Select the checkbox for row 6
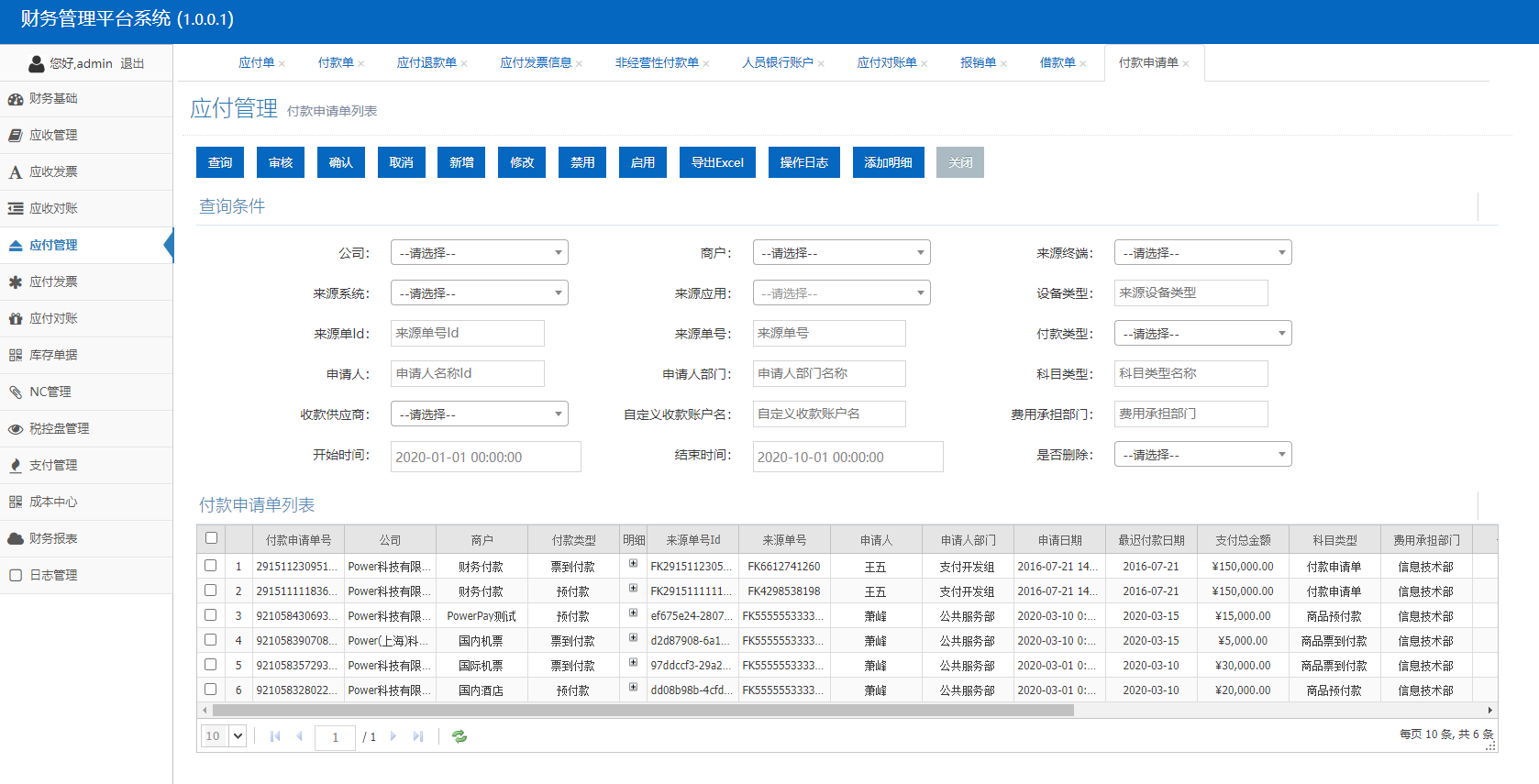Screen dimensions: 1539x784 pos(211,690)
